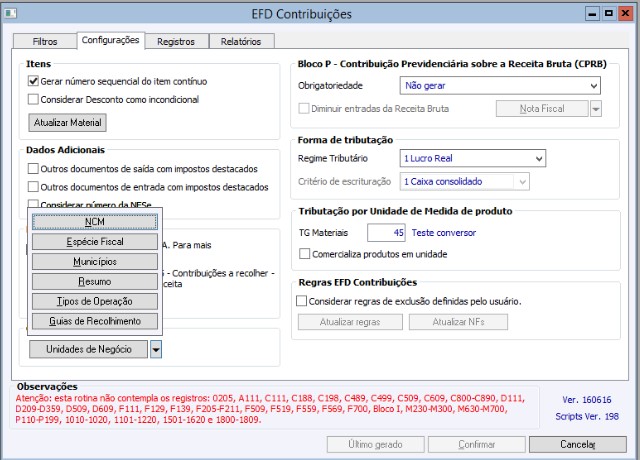Open the Regime Tributário dropdown
This screenshot has height=460, width=640.
473,158
